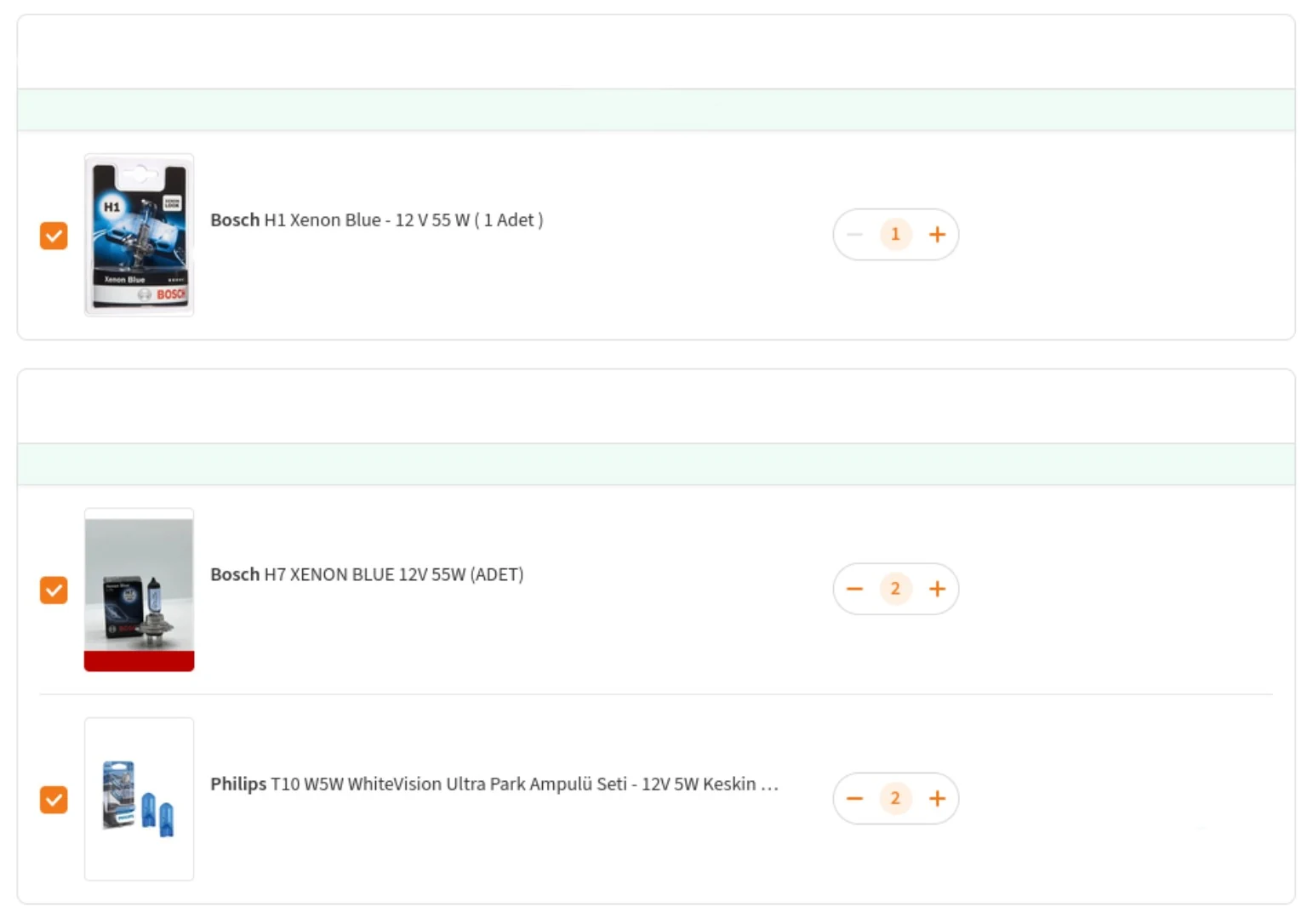Select quantity value 2 for Philips T10
The image size is (1307, 924).
(x=895, y=797)
